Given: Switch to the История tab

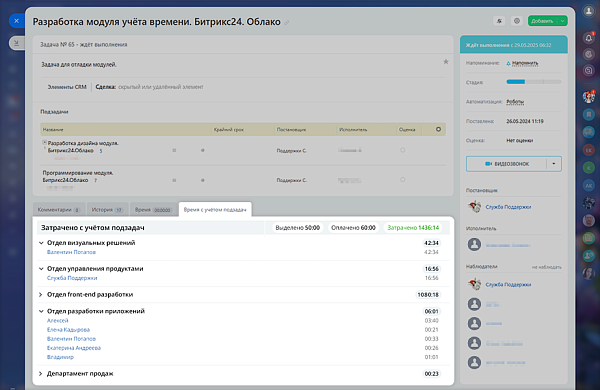Looking at the screenshot, I should tap(107, 210).
